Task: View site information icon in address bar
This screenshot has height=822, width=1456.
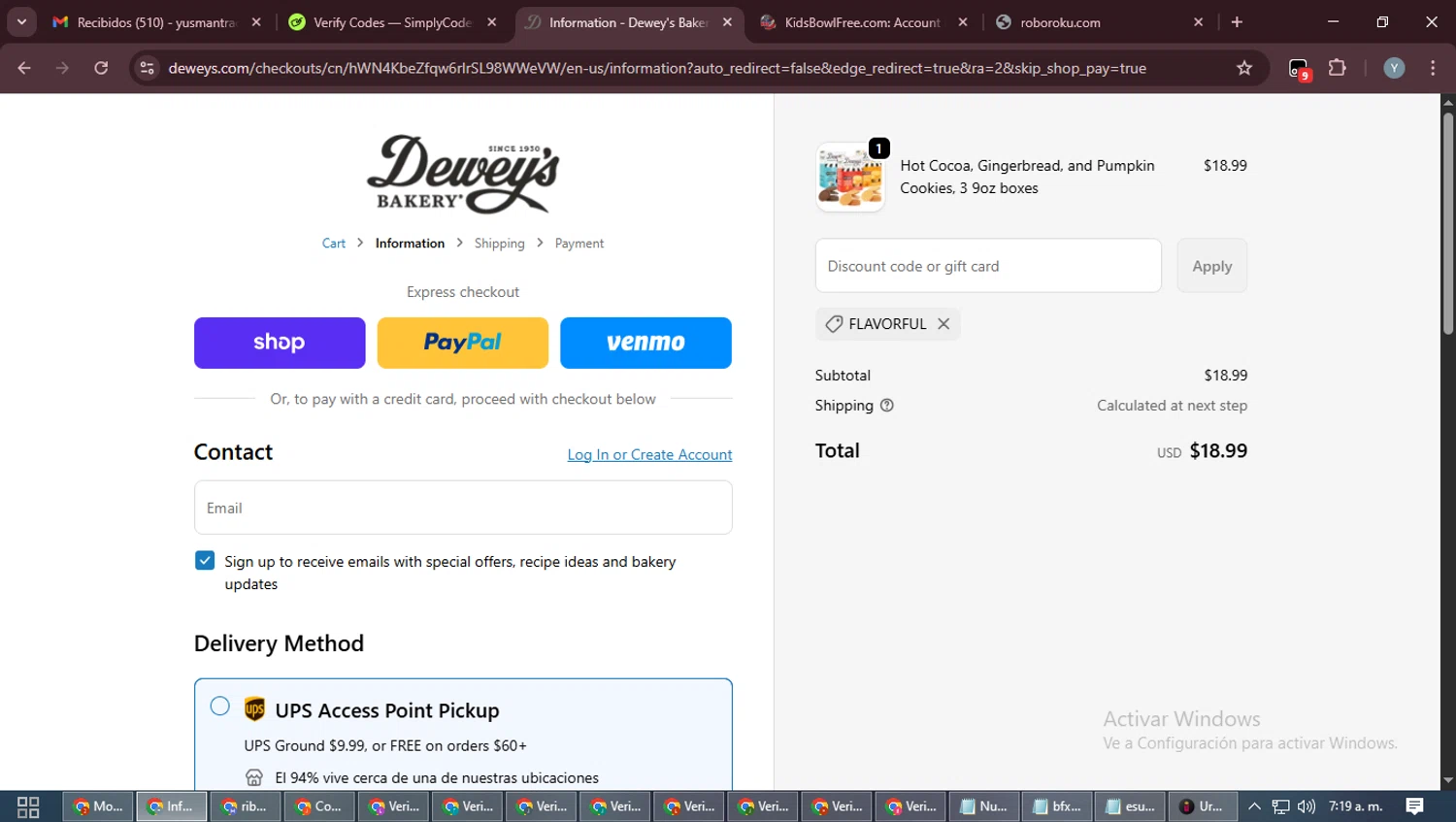Action: (x=148, y=68)
